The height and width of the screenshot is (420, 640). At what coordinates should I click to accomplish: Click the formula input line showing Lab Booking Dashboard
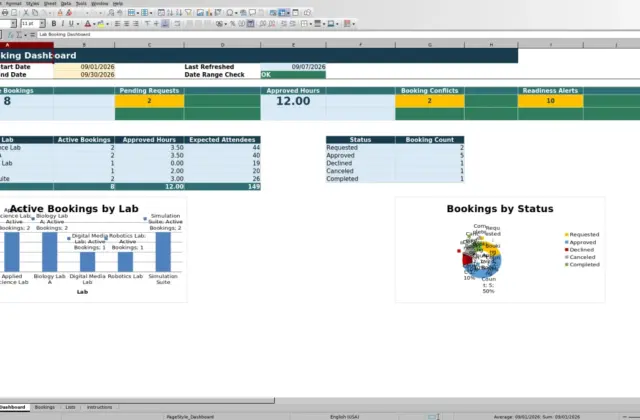(338, 35)
